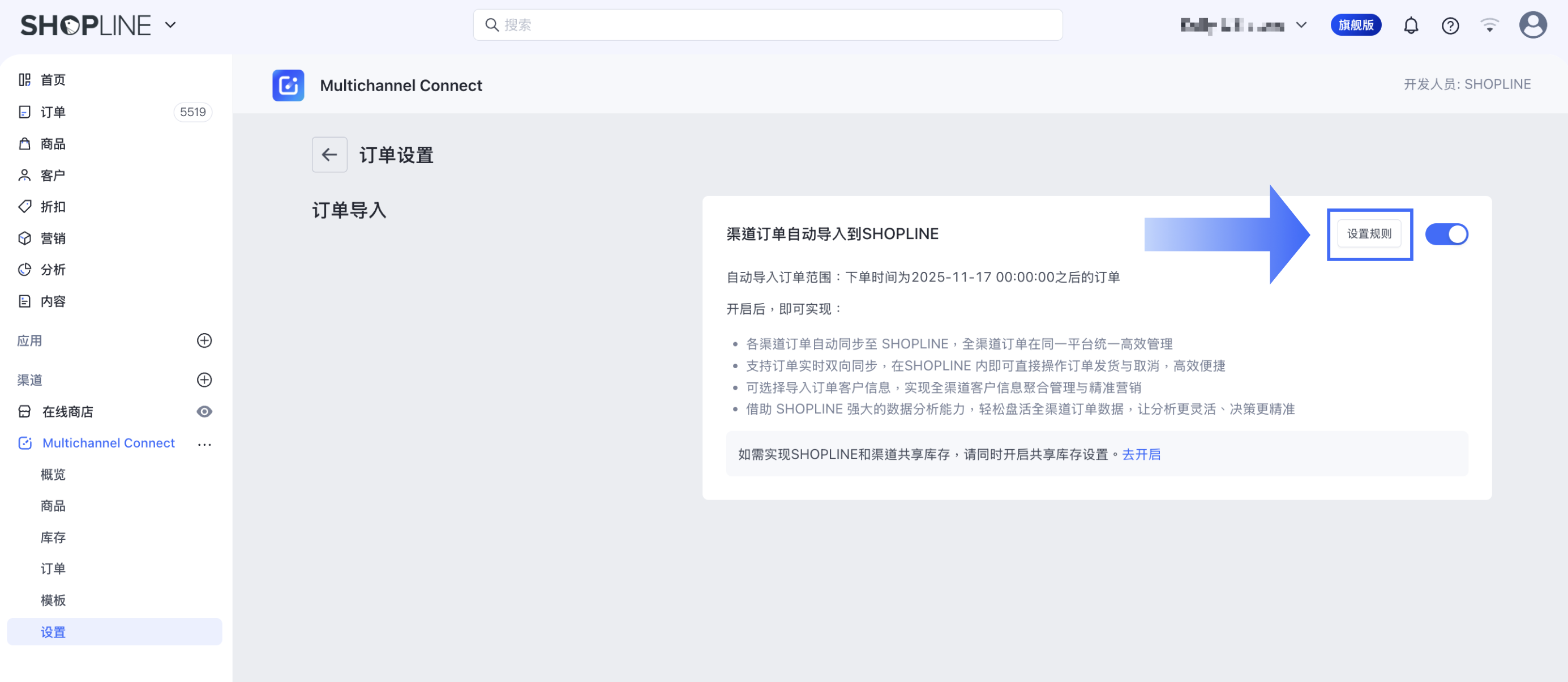
Task: Click the 旗舰版 badge in the top bar
Action: tap(1356, 25)
